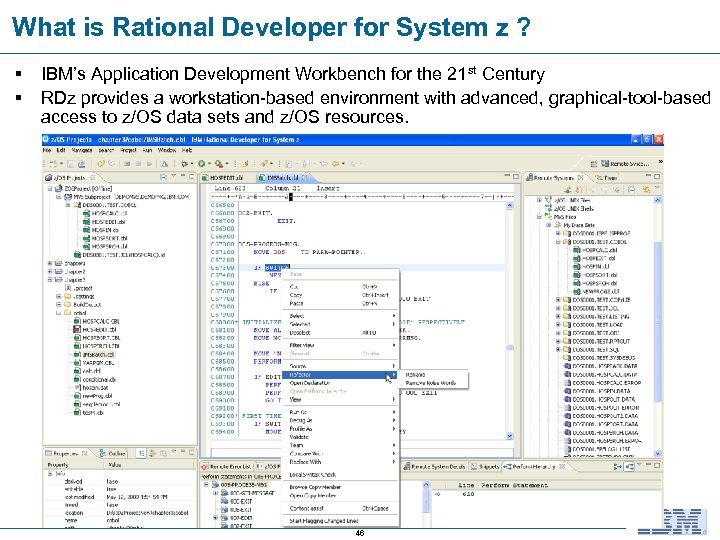Click the HOSPCALC.cbl file icon in the cobol folder
Viewport: 720px width, 540px height.
77,320
